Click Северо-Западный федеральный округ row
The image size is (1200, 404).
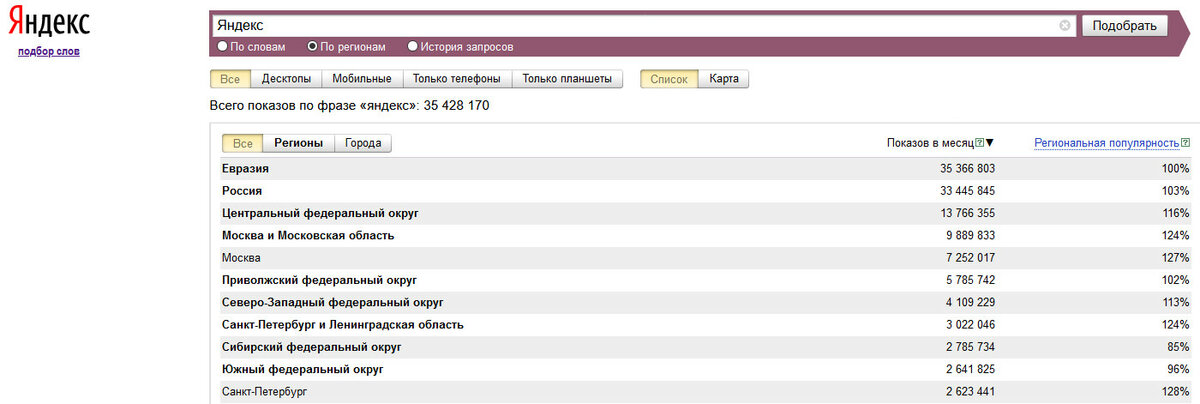pyautogui.click(x=332, y=302)
